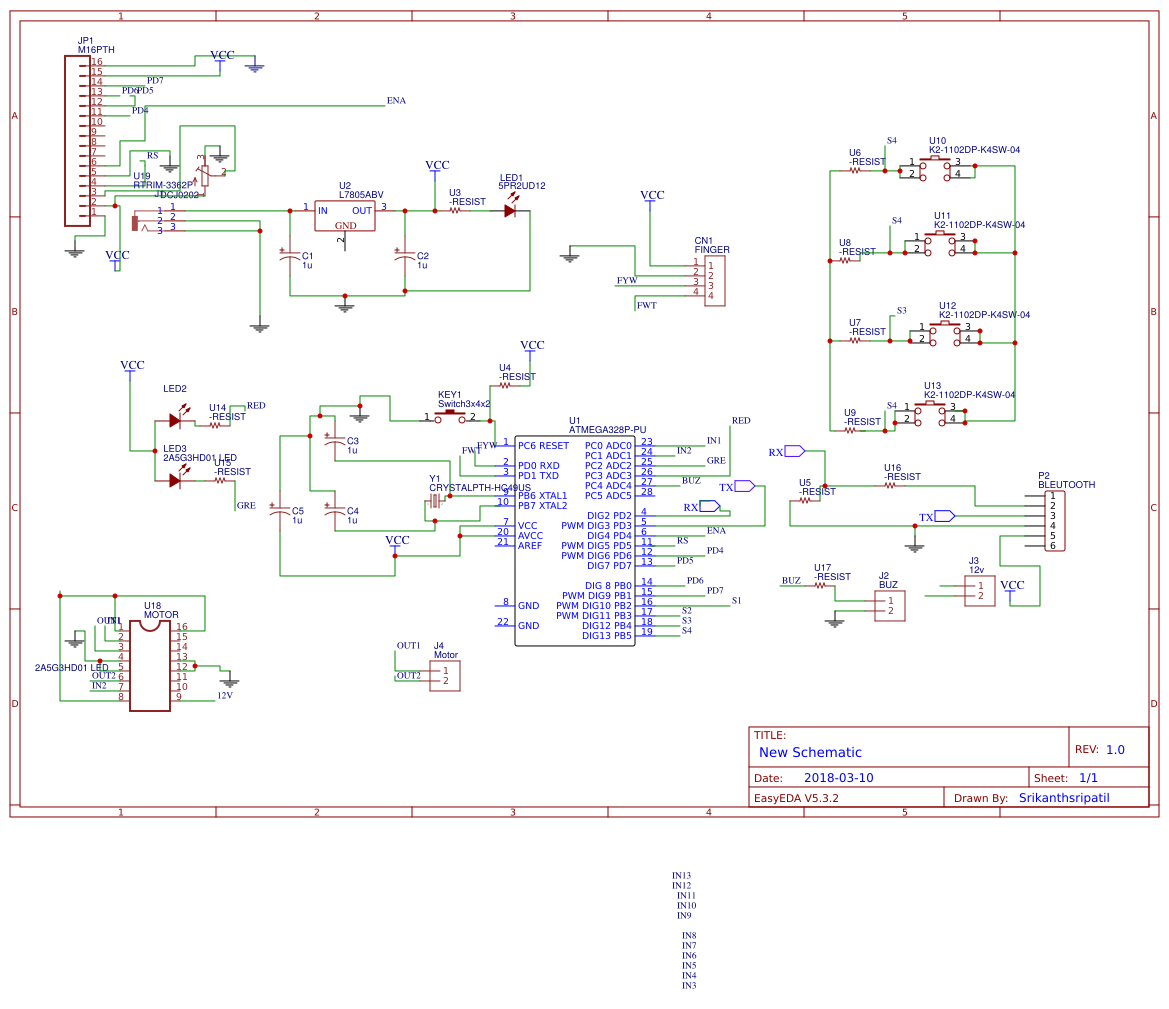1169x1009 pixels.
Task: Select the J3 12v connector box
Action: click(x=980, y=591)
